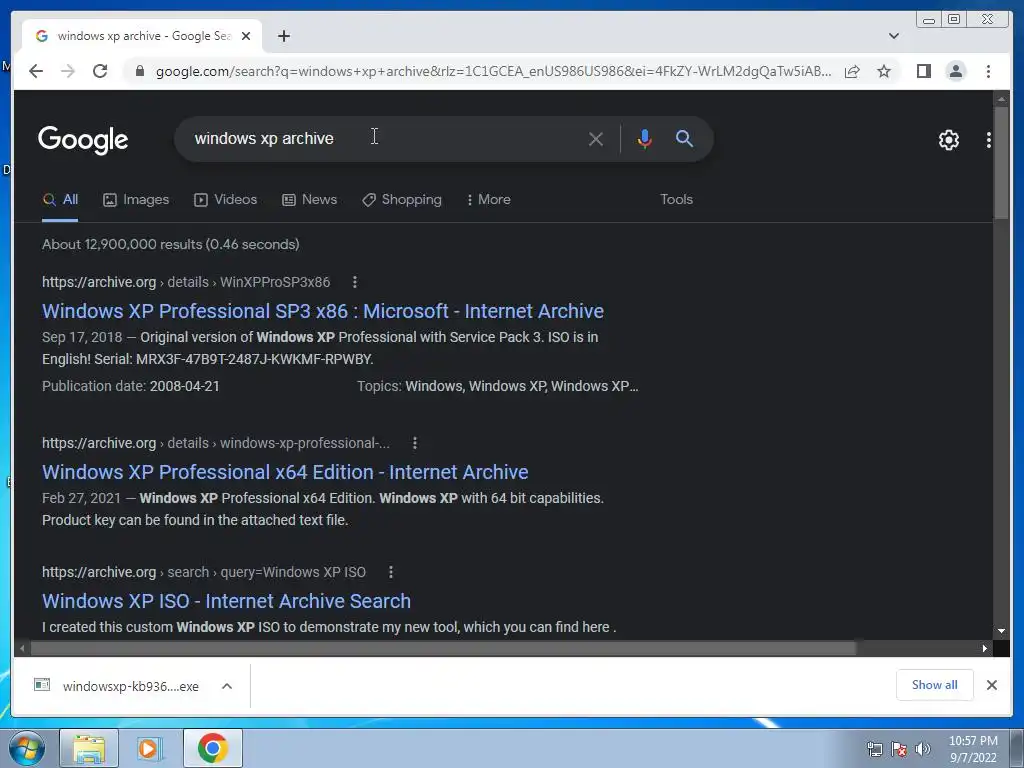Go to Google homepage via logo
This screenshot has height=768, width=1024.
pyautogui.click(x=83, y=140)
